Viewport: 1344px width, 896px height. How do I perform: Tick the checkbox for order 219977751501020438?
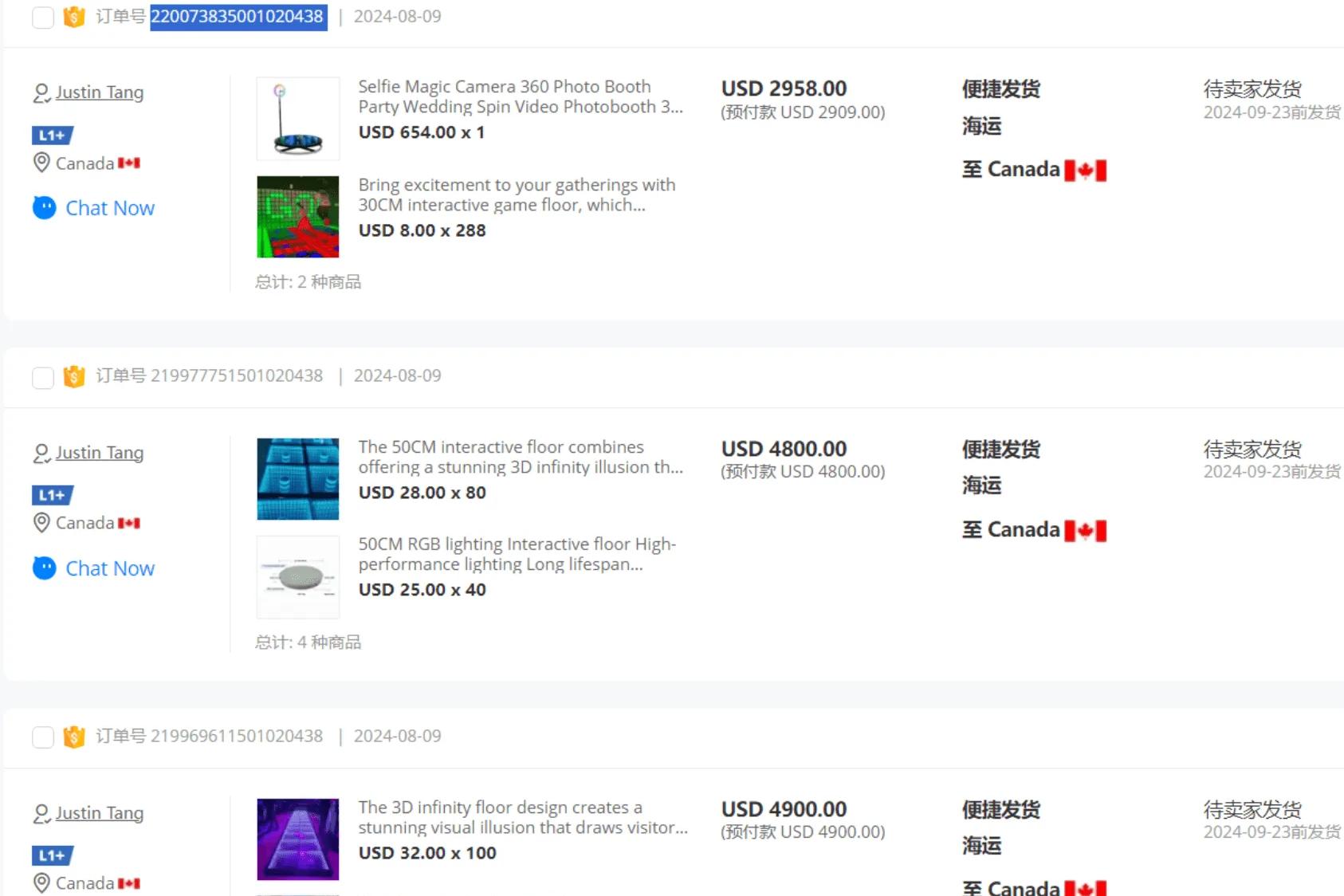(43, 377)
